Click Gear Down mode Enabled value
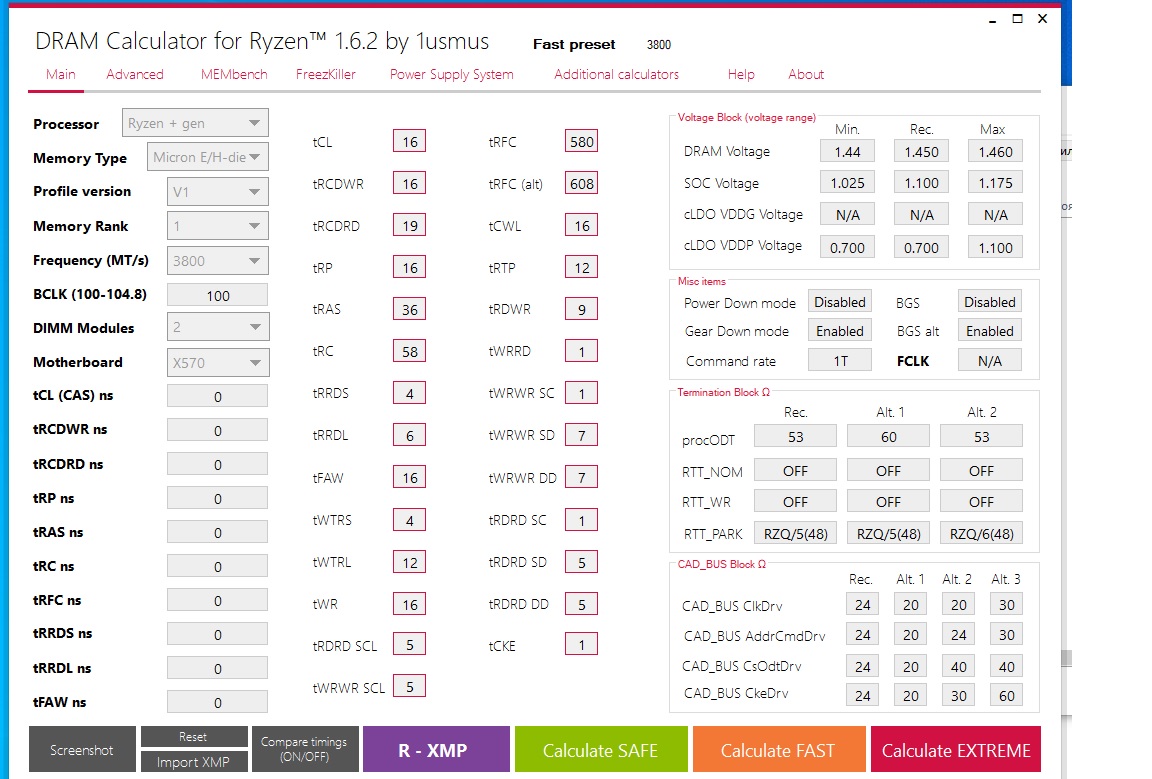This screenshot has width=1152, height=779. point(840,331)
